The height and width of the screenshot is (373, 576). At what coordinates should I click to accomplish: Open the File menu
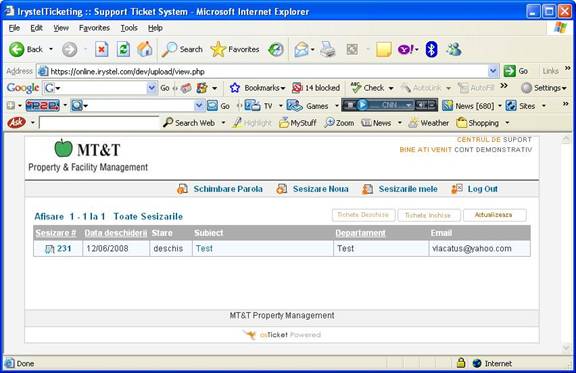(14, 28)
